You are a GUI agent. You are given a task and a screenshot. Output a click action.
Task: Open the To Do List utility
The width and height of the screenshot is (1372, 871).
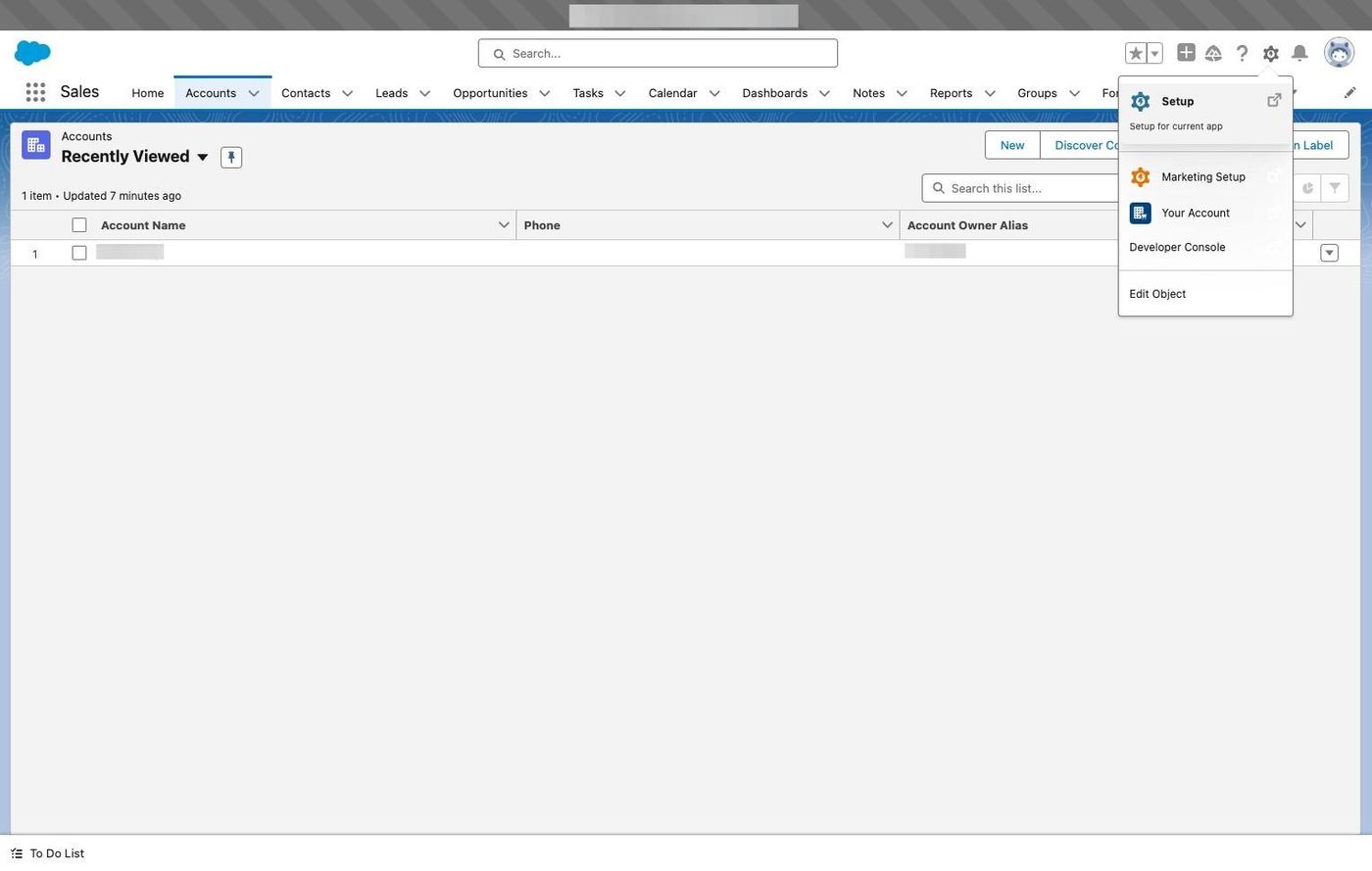[x=48, y=853]
